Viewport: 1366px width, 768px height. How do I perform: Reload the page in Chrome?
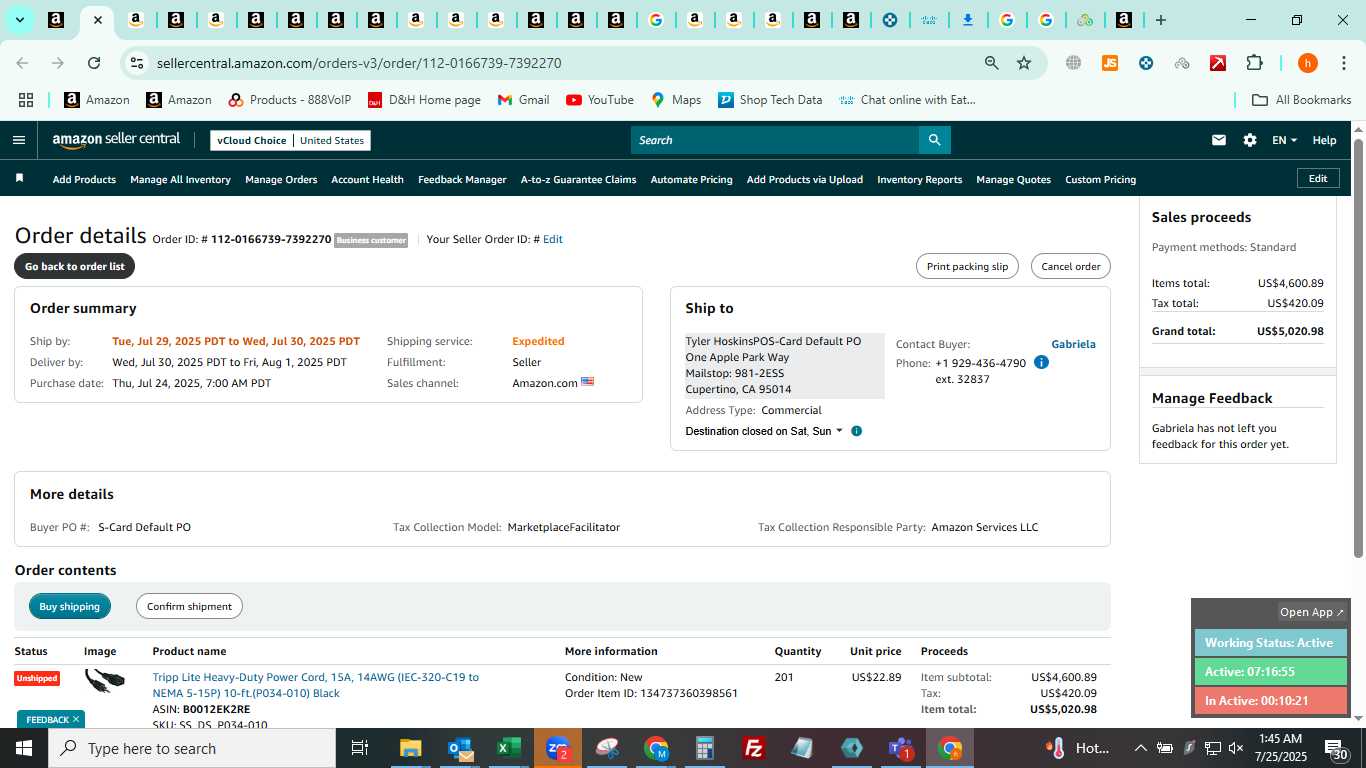point(94,63)
